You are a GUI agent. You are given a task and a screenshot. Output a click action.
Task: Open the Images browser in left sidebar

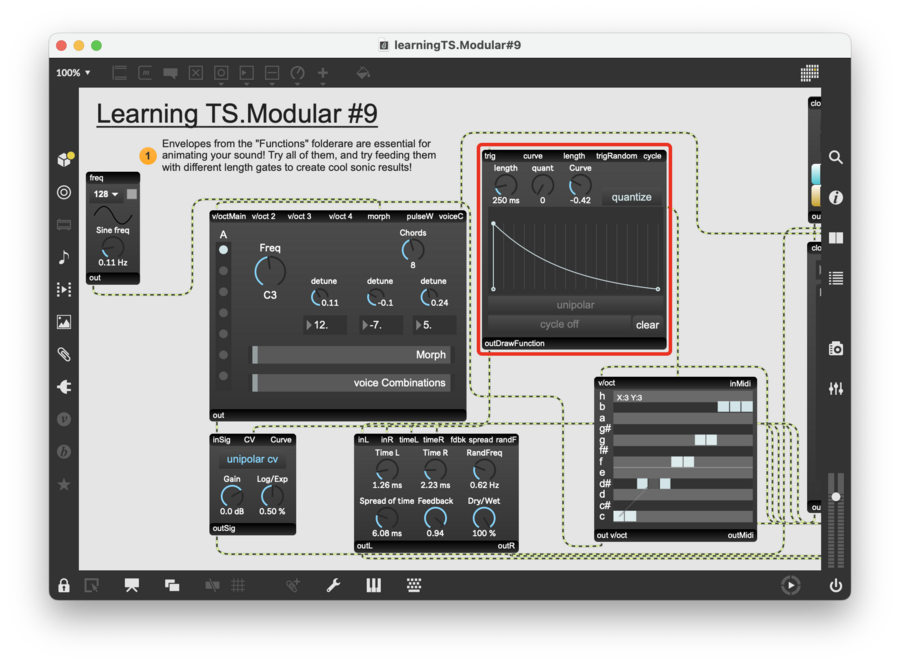[64, 322]
